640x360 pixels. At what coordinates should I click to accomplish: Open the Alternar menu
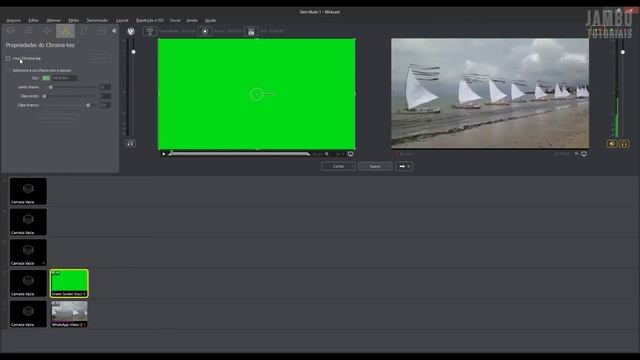[53, 20]
